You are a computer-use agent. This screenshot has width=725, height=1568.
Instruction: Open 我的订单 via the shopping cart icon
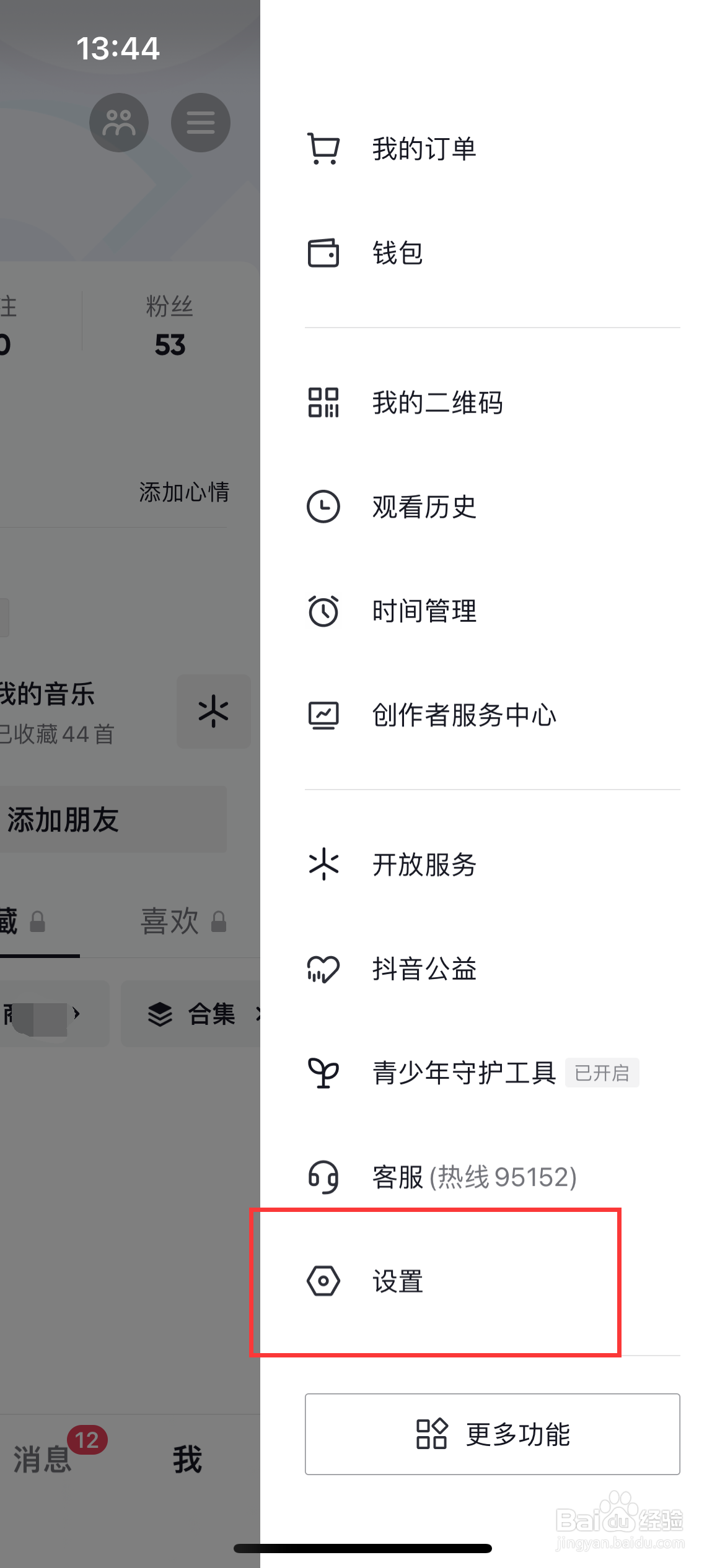pyautogui.click(x=323, y=148)
